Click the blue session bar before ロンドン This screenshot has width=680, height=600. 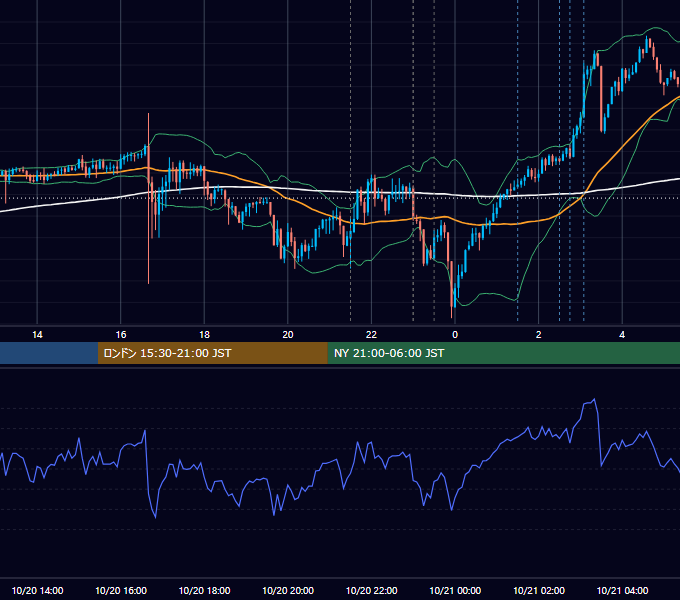49,353
